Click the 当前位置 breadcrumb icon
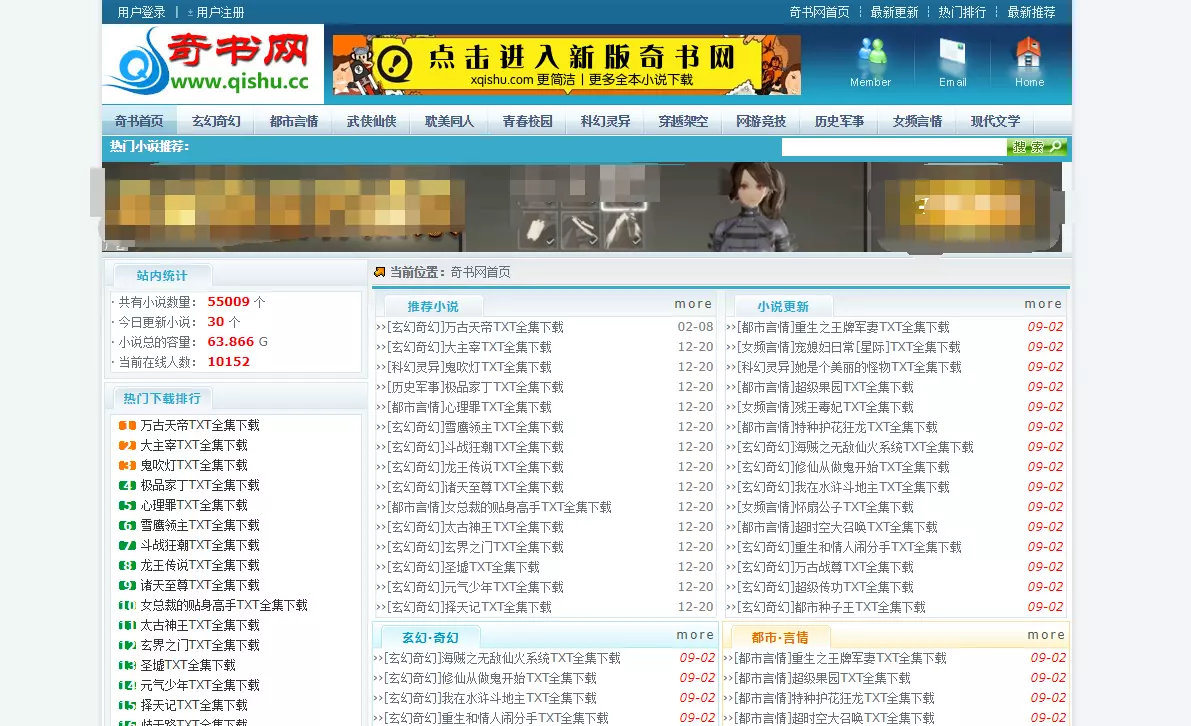 [x=380, y=272]
